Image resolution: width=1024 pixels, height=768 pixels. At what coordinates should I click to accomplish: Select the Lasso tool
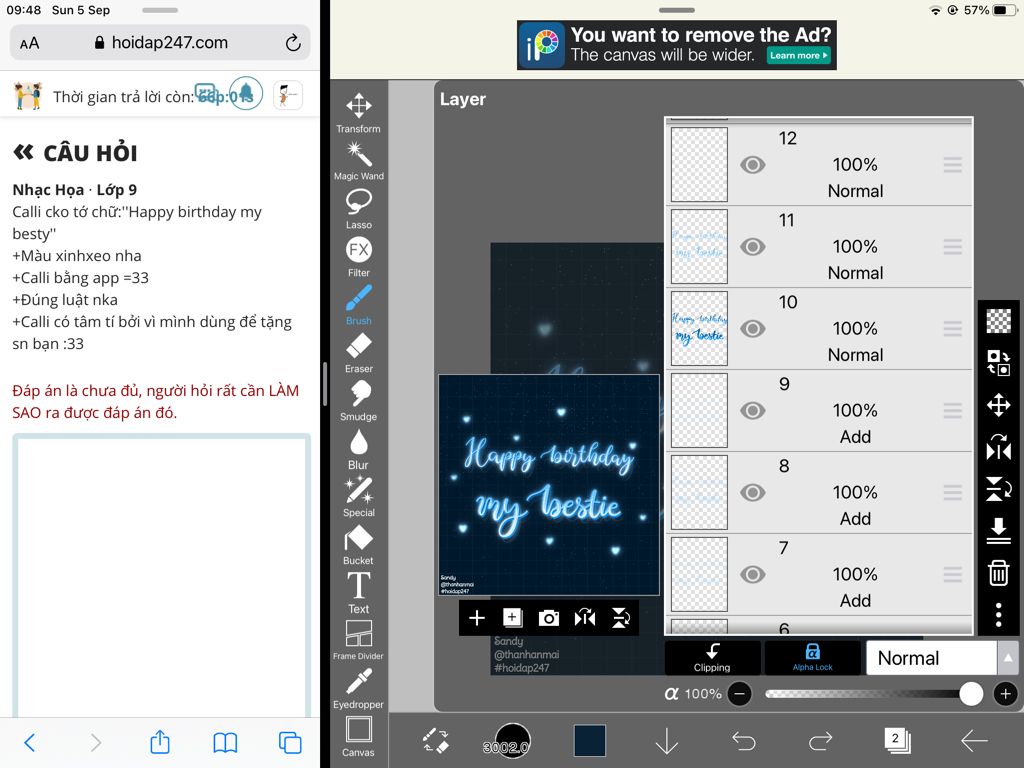click(359, 208)
